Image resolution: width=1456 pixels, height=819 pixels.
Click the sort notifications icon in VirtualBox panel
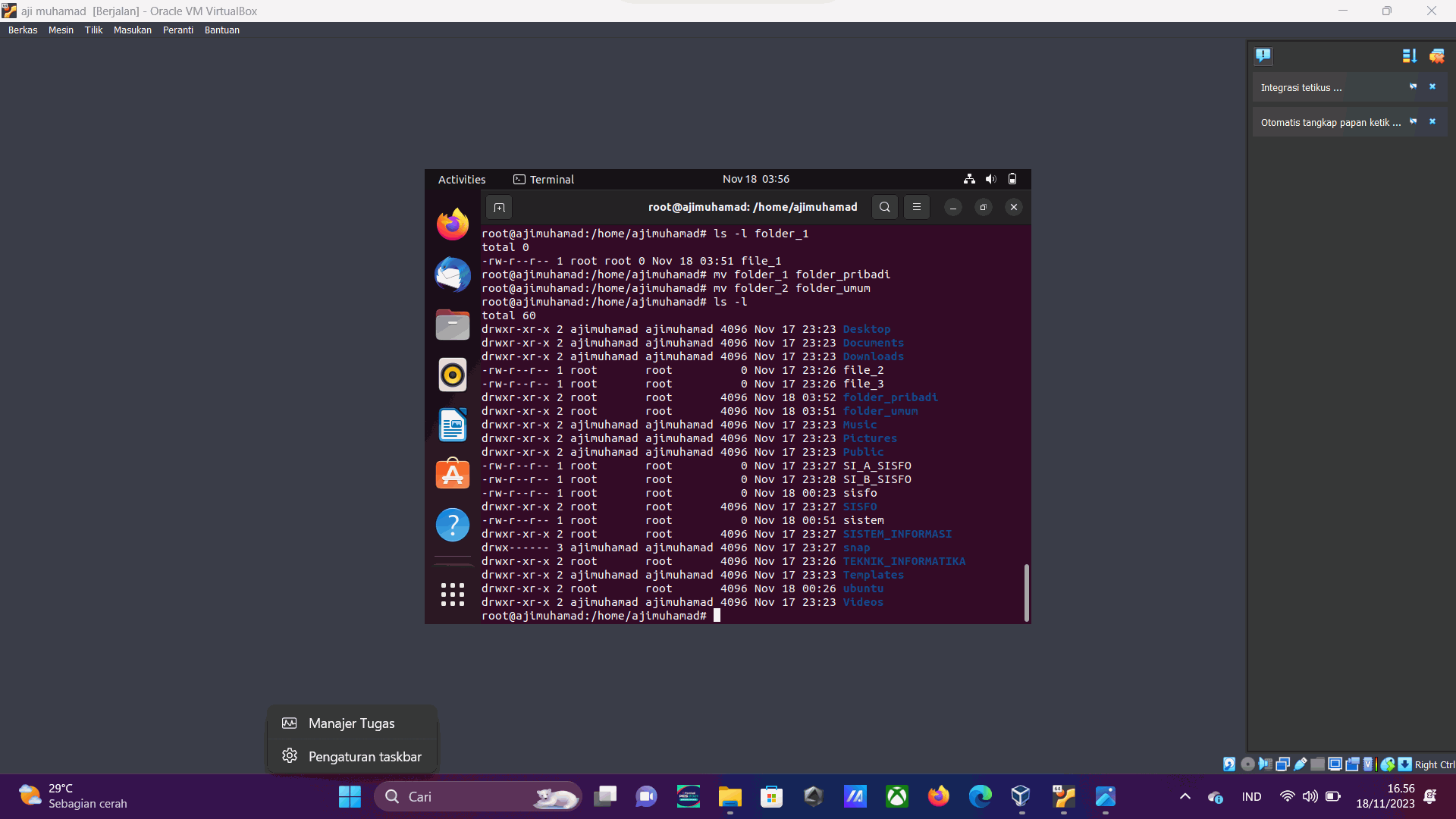point(1410,55)
